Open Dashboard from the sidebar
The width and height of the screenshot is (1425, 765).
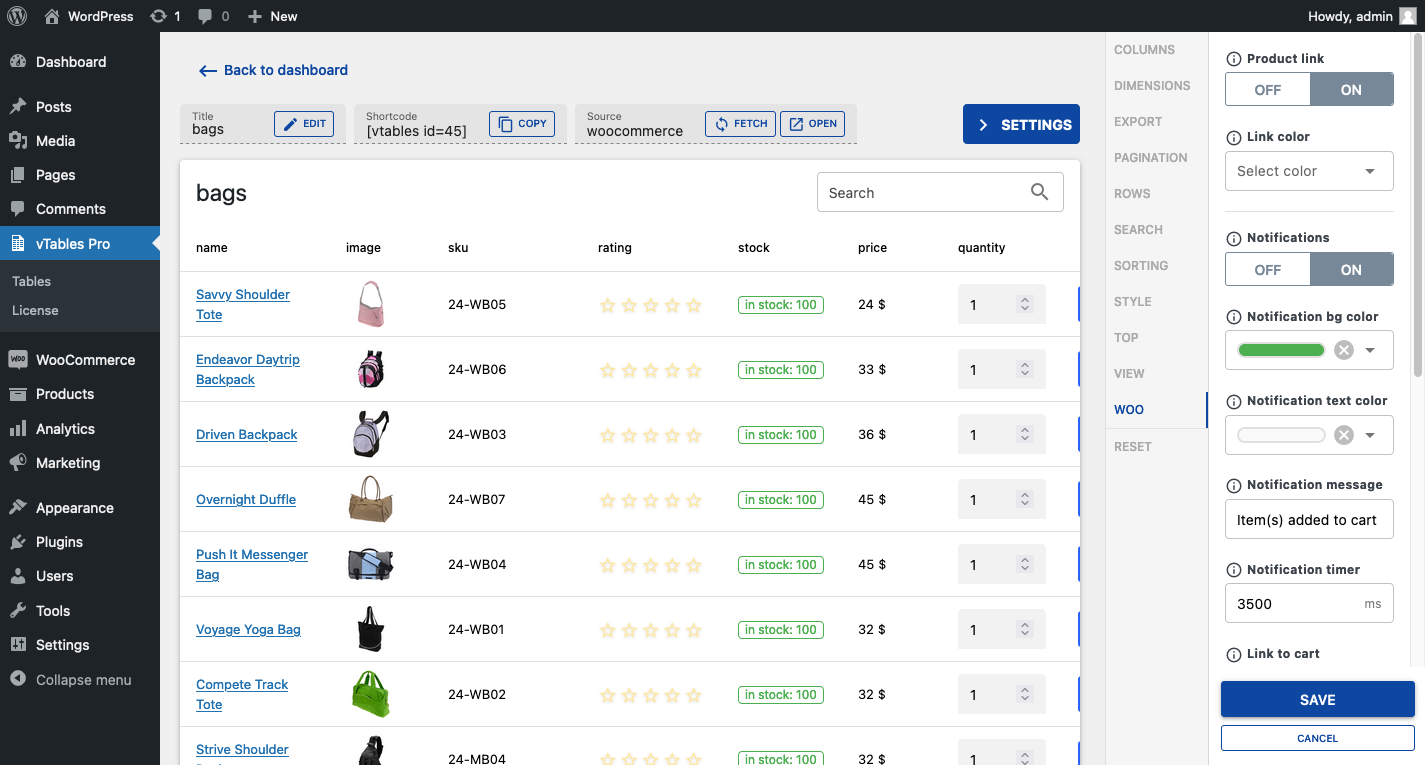pyautogui.click(x=71, y=62)
